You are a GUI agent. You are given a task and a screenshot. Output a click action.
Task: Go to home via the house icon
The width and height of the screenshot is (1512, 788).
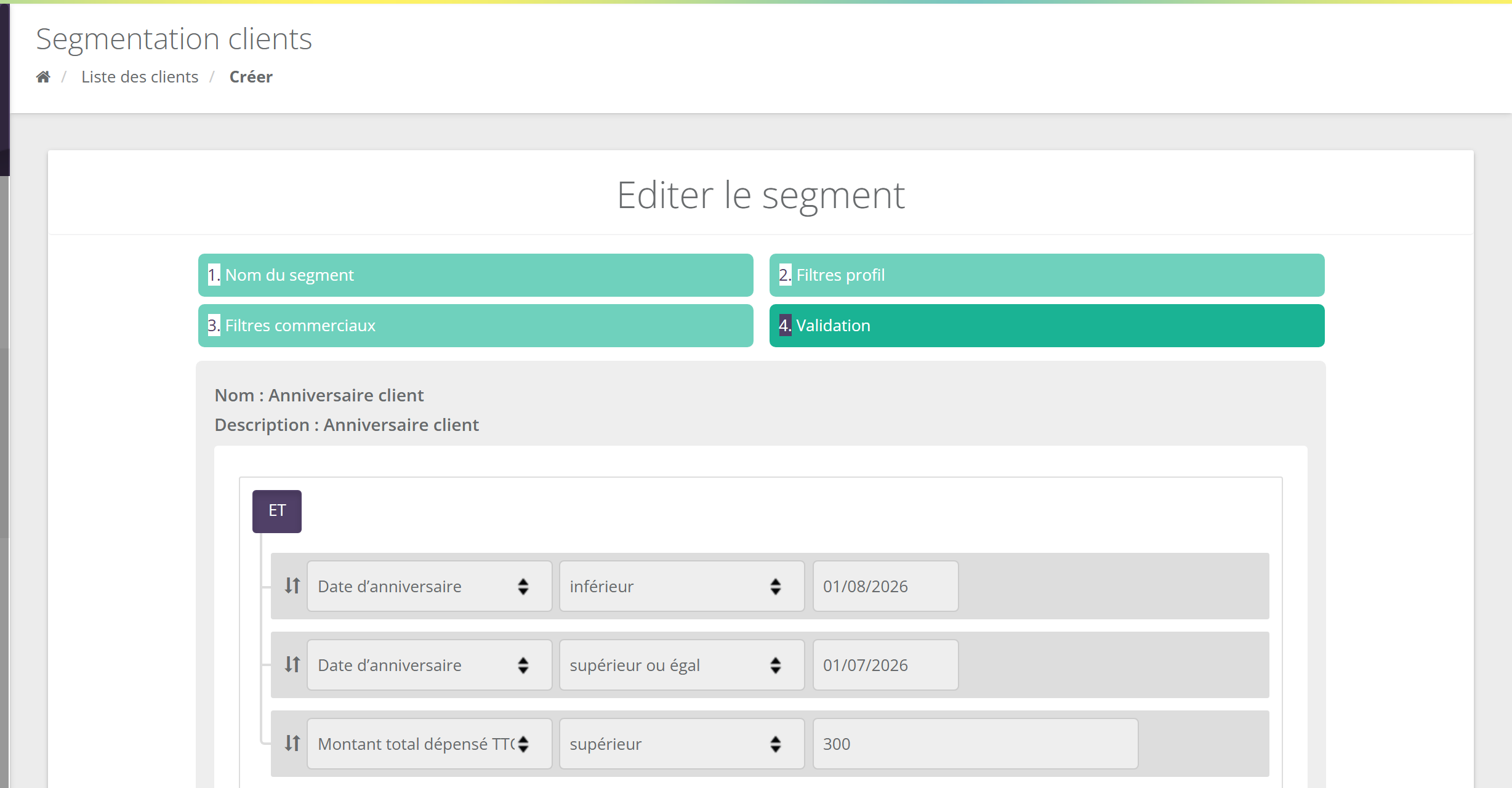pyautogui.click(x=43, y=77)
